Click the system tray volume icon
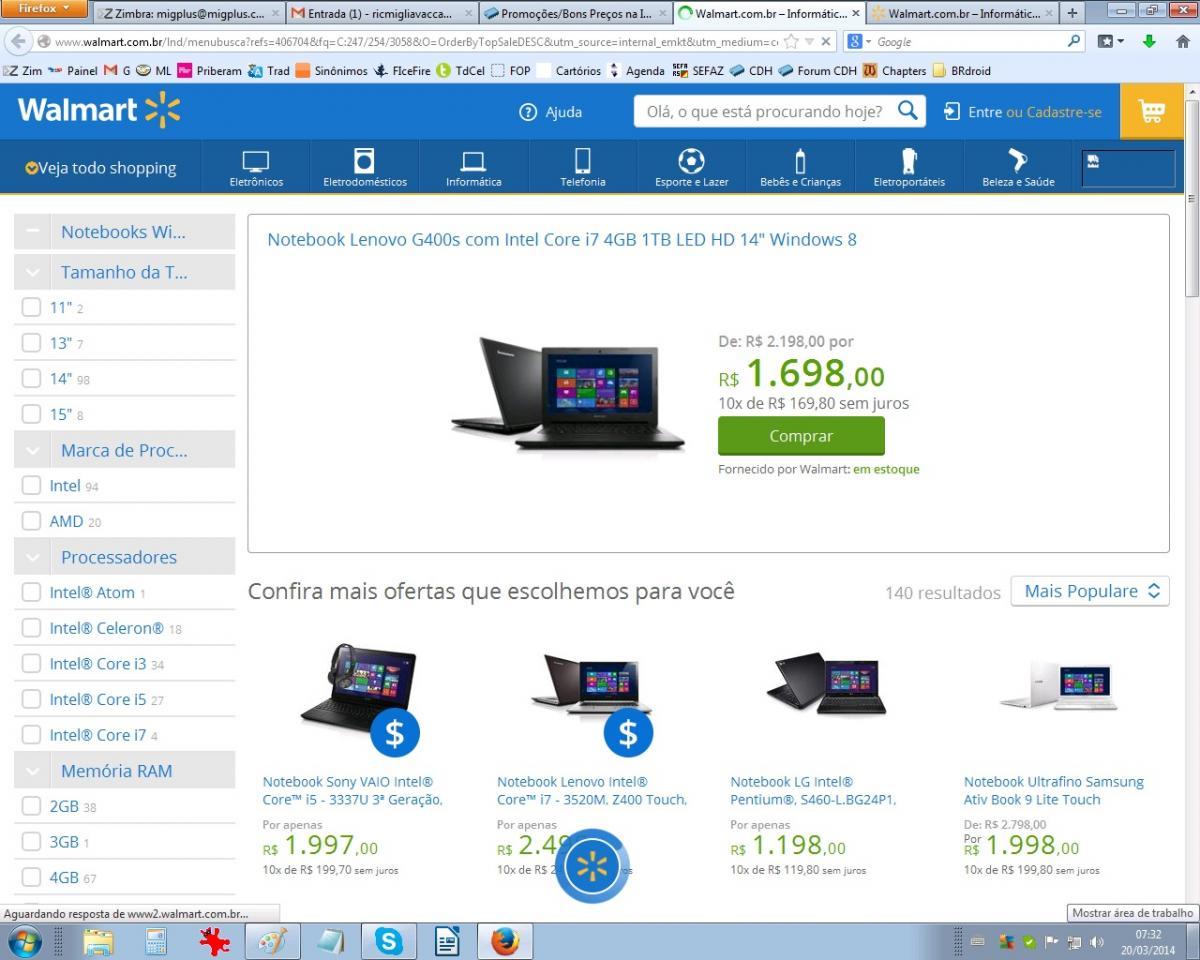1200x960 pixels. click(1097, 942)
